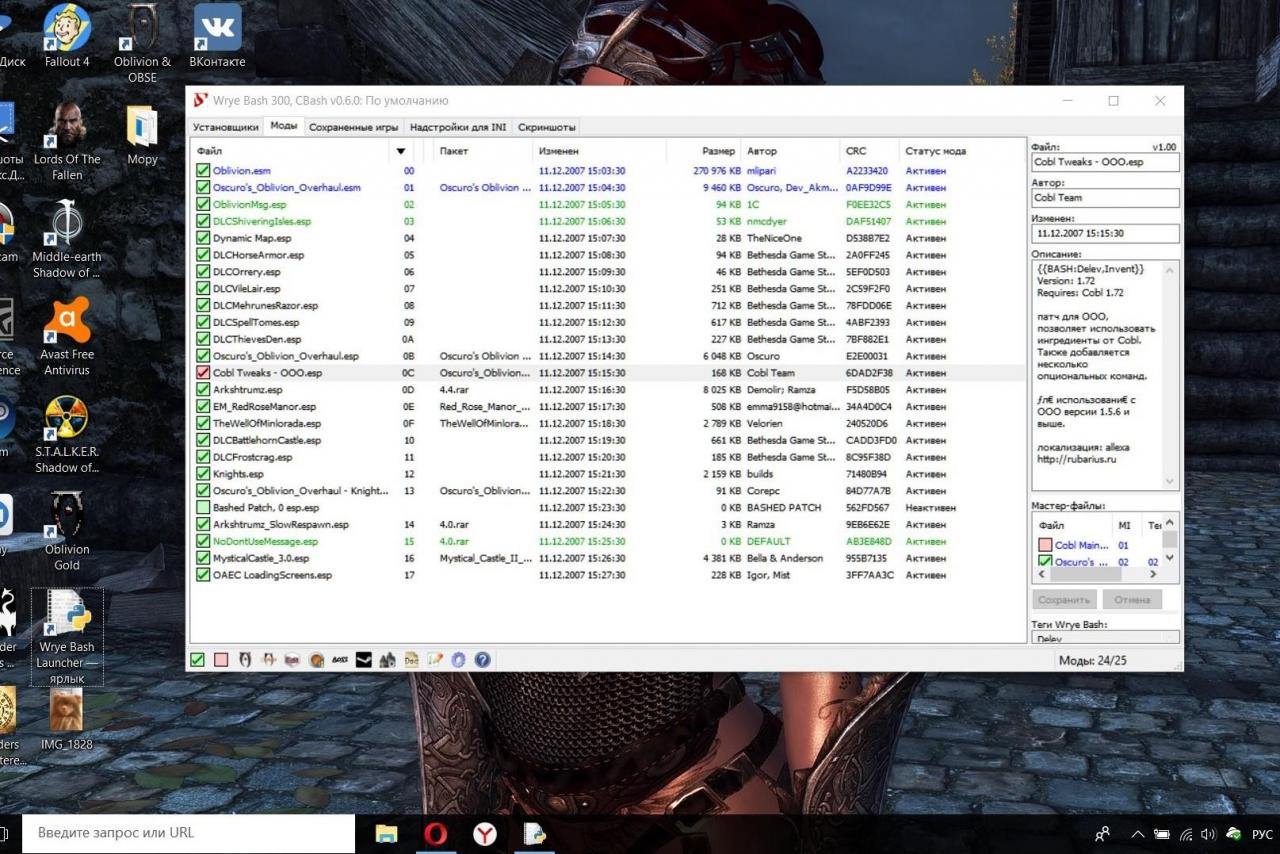The image size is (1280, 854).
Task: Click the blue help question-mark icon
Action: (x=483, y=660)
